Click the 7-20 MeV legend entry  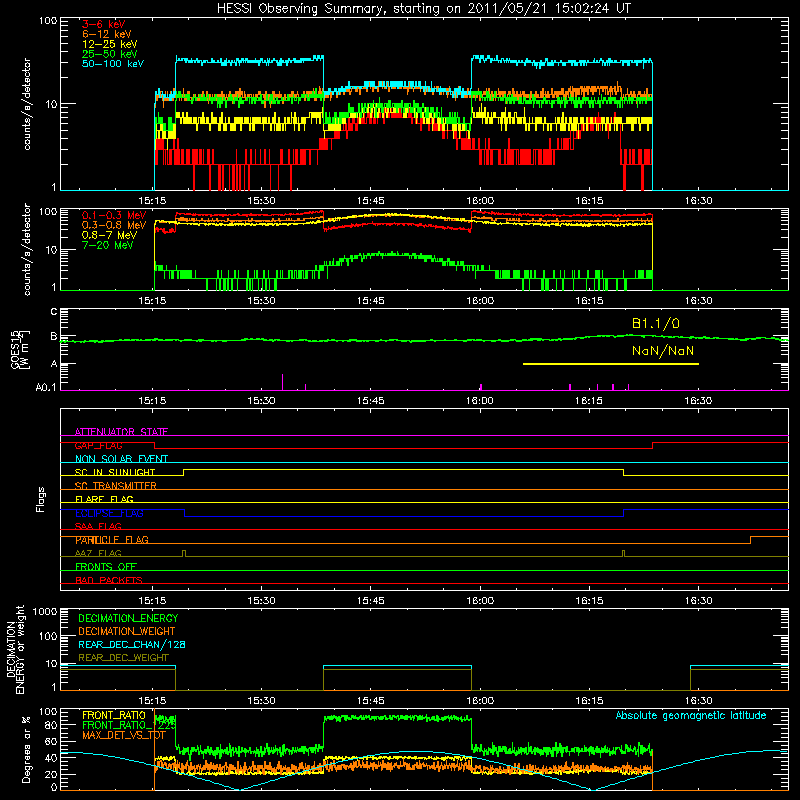click(x=108, y=245)
